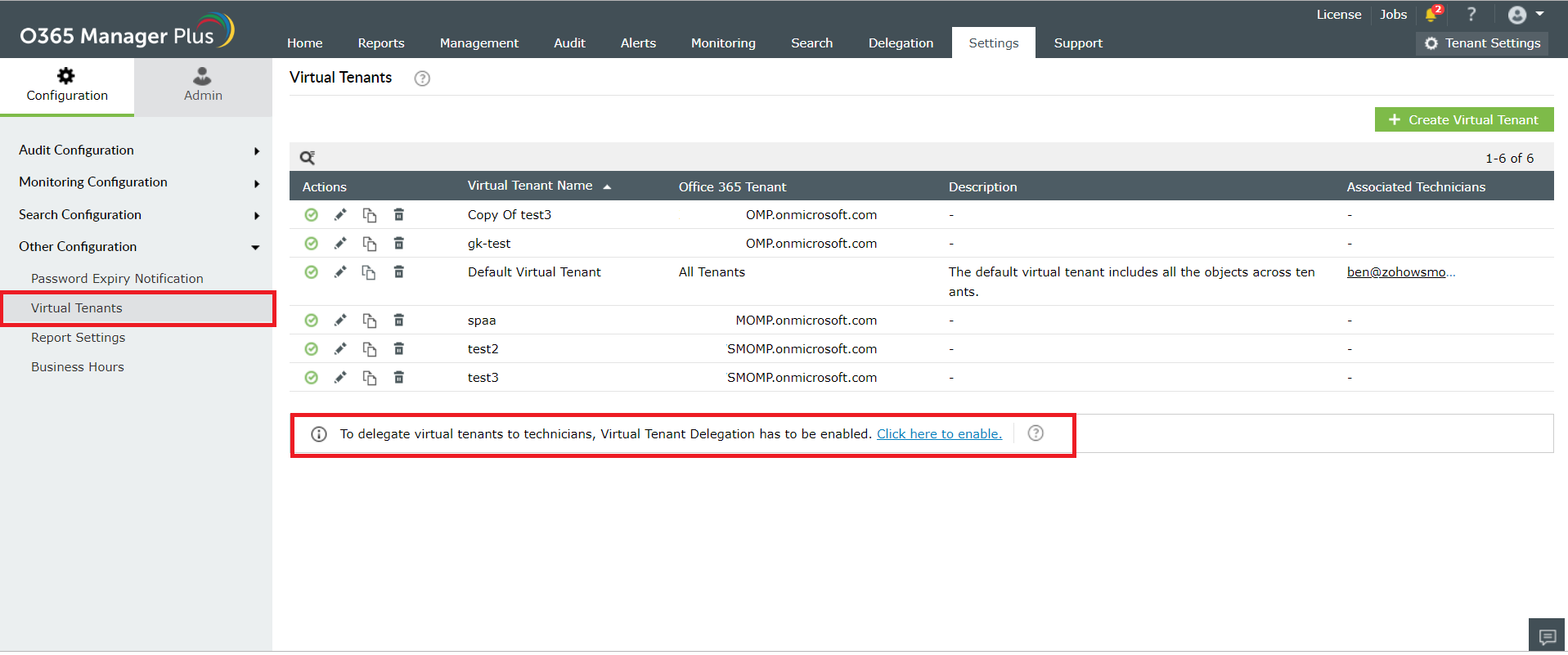Edit the Default Virtual Tenant
This screenshot has height=655, width=1568.
(x=340, y=272)
